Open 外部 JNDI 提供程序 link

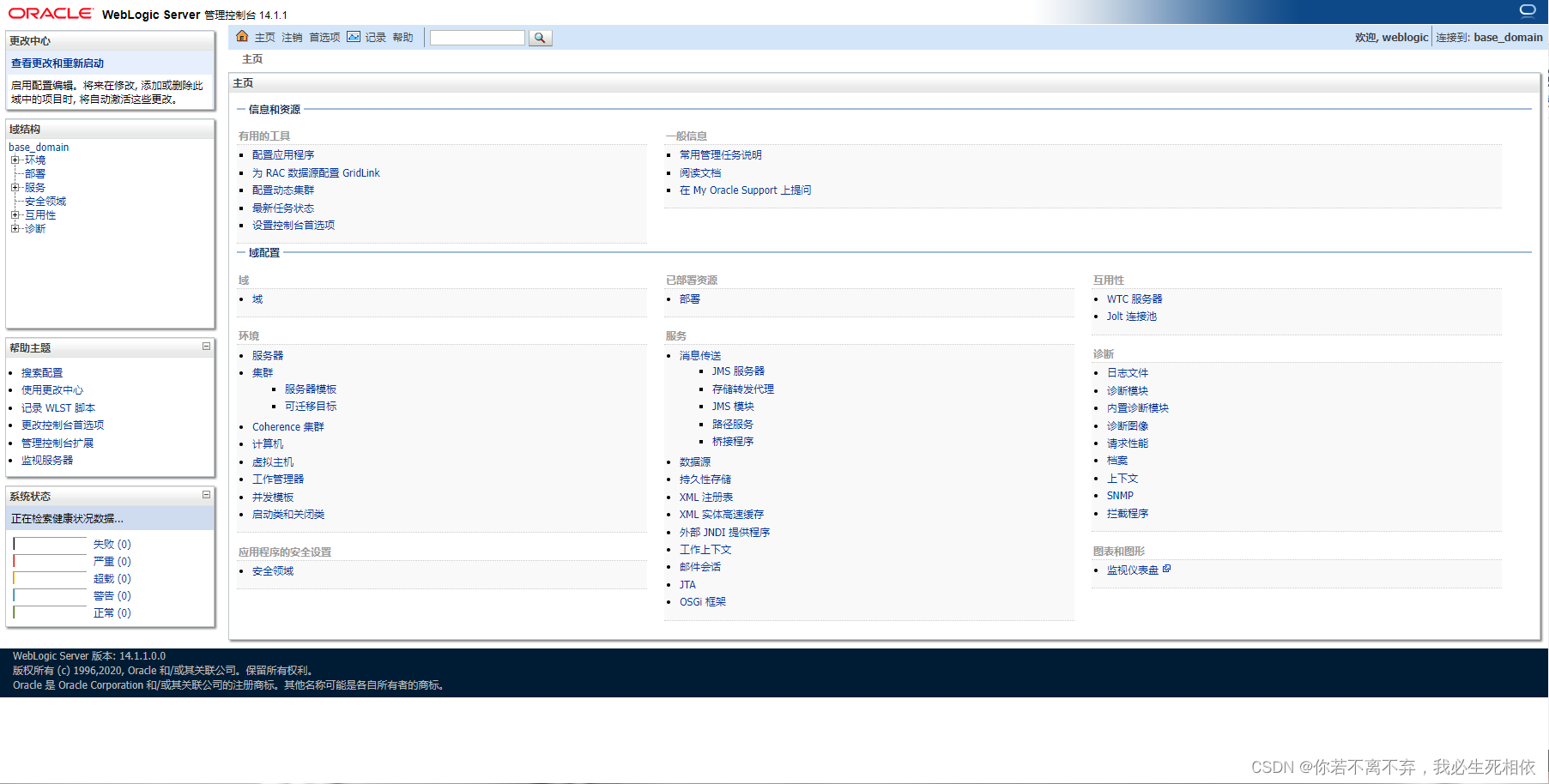tap(725, 533)
